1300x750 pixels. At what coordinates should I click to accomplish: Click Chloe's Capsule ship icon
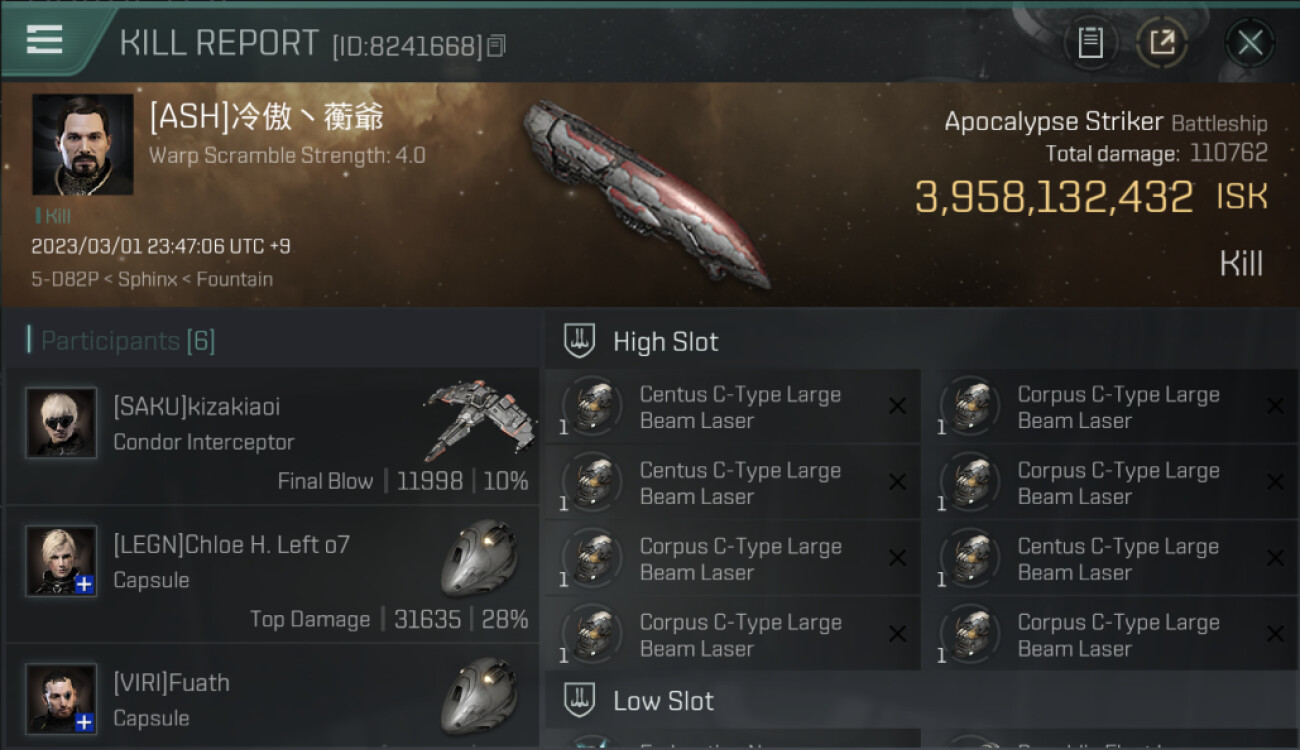pos(479,557)
